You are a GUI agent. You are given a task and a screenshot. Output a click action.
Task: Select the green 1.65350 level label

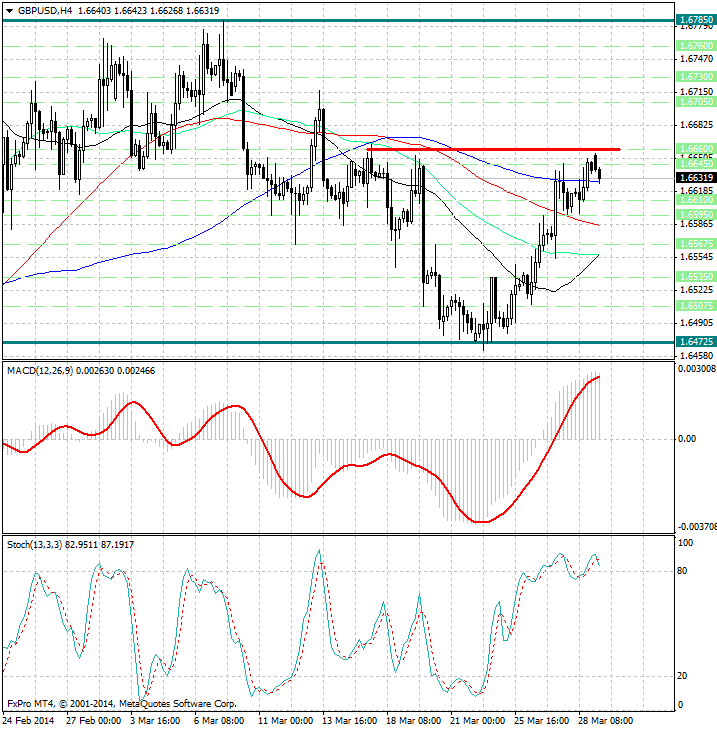[x=696, y=277]
